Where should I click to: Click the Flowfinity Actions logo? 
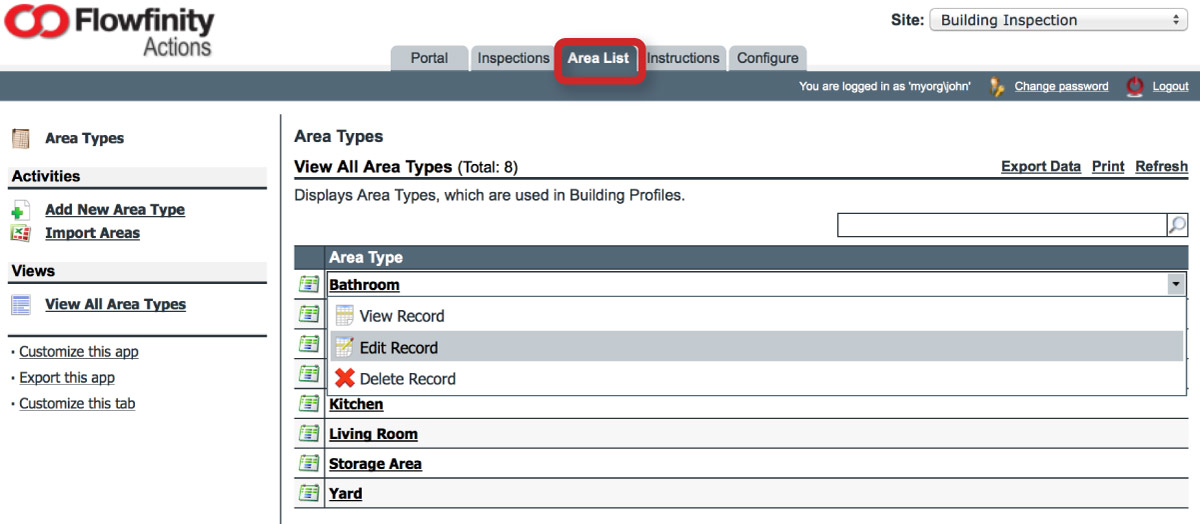coord(109,32)
